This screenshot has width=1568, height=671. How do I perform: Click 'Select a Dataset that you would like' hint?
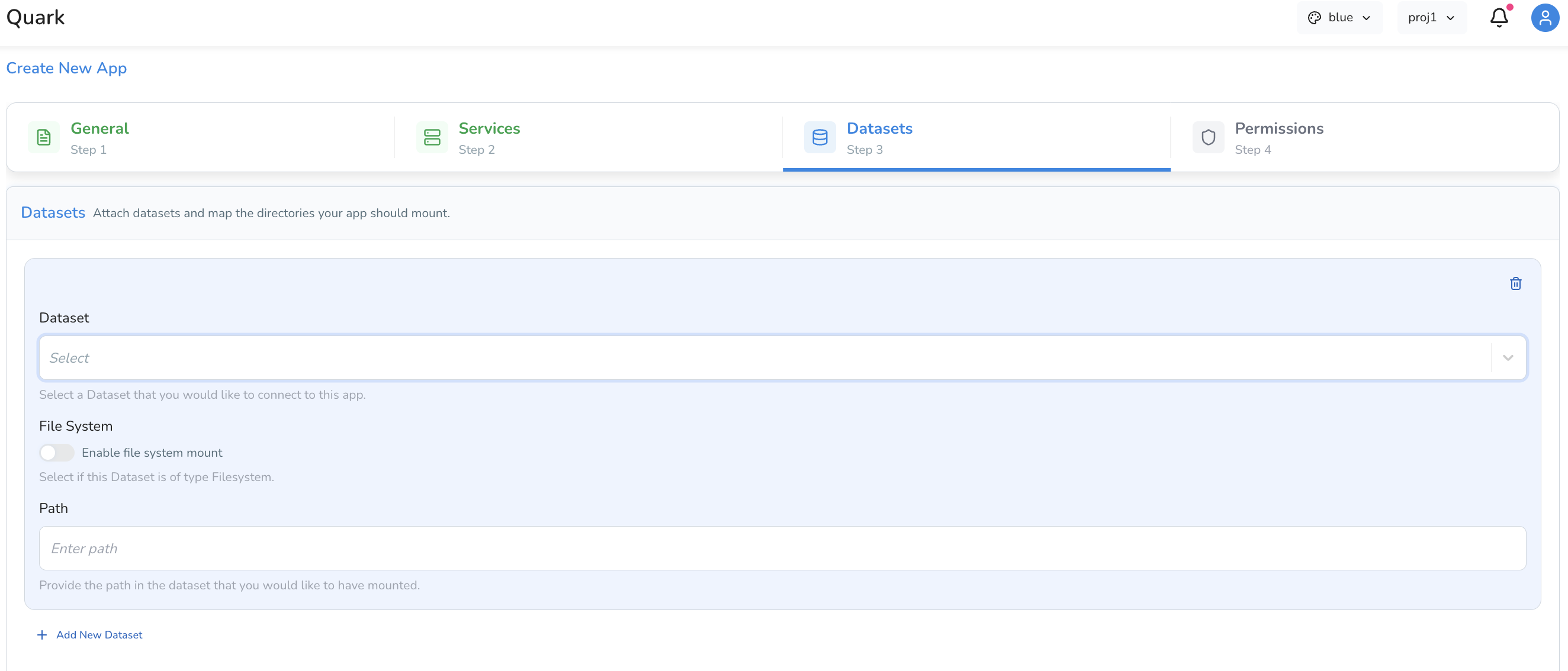click(x=202, y=395)
